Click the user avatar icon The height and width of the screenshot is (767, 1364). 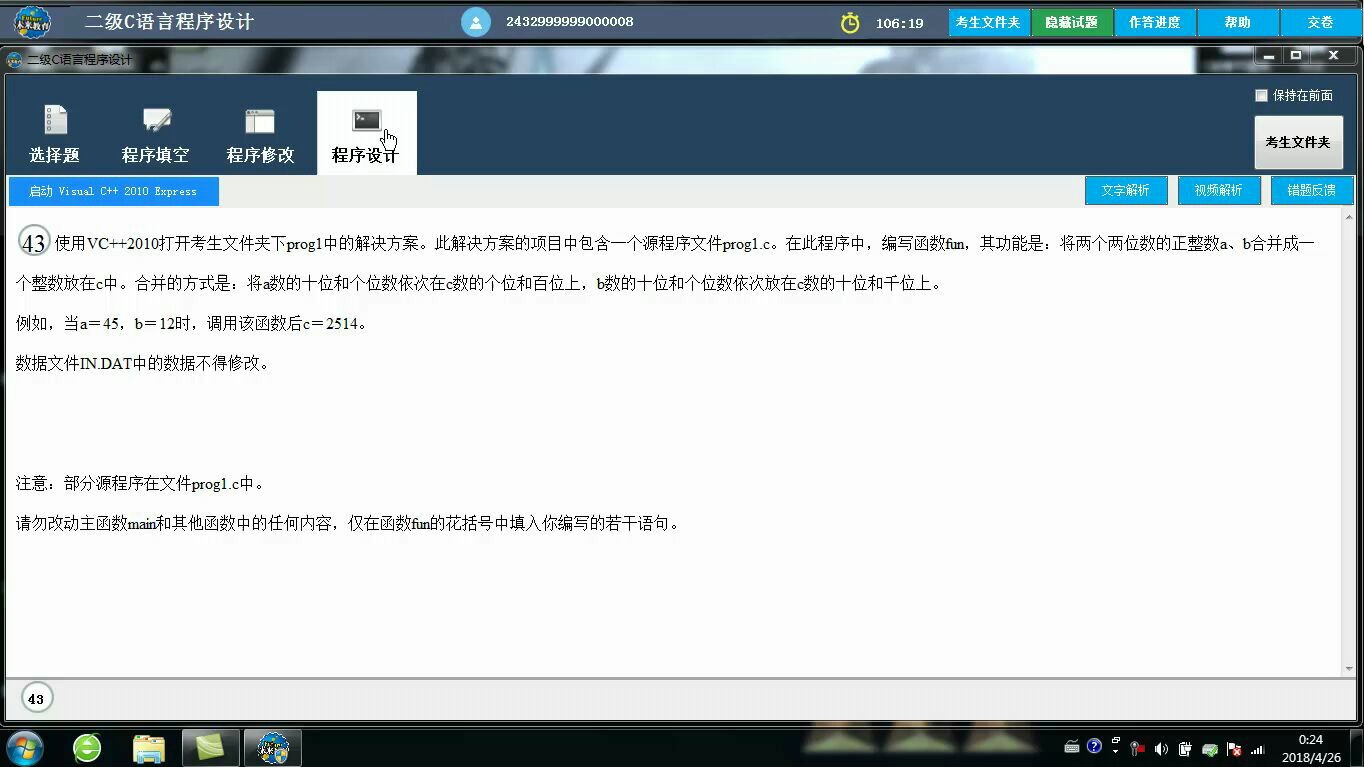[x=476, y=22]
